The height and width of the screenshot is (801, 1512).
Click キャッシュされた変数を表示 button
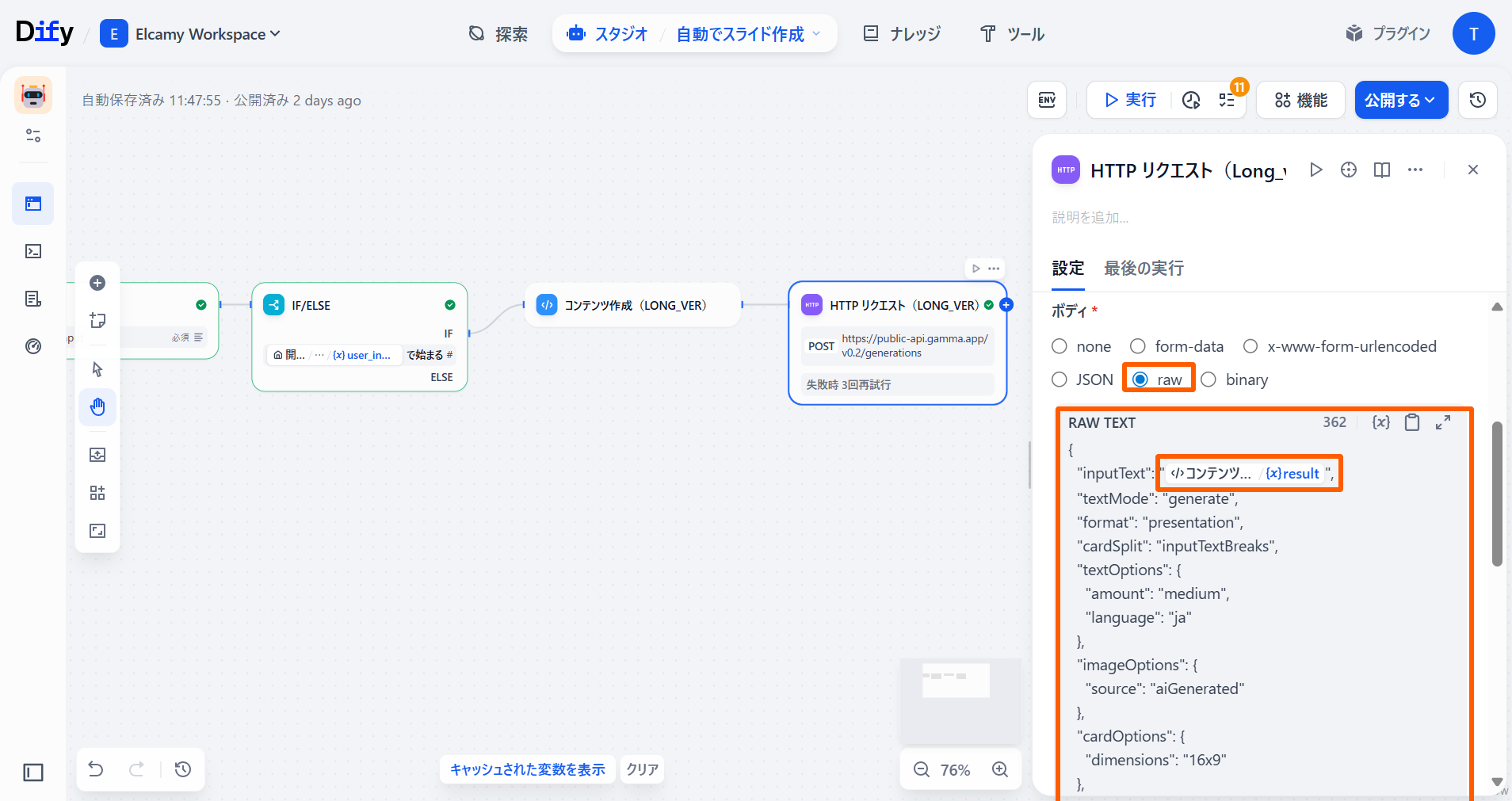(x=527, y=769)
